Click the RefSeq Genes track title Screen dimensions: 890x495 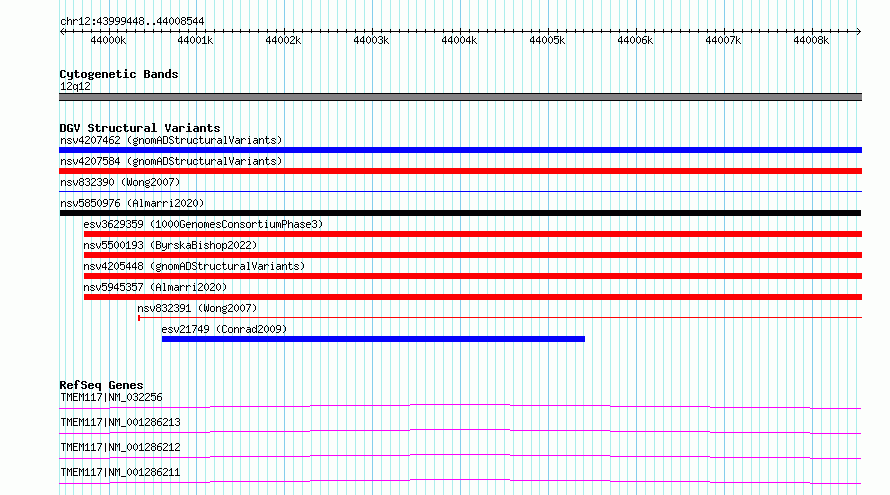(101, 385)
